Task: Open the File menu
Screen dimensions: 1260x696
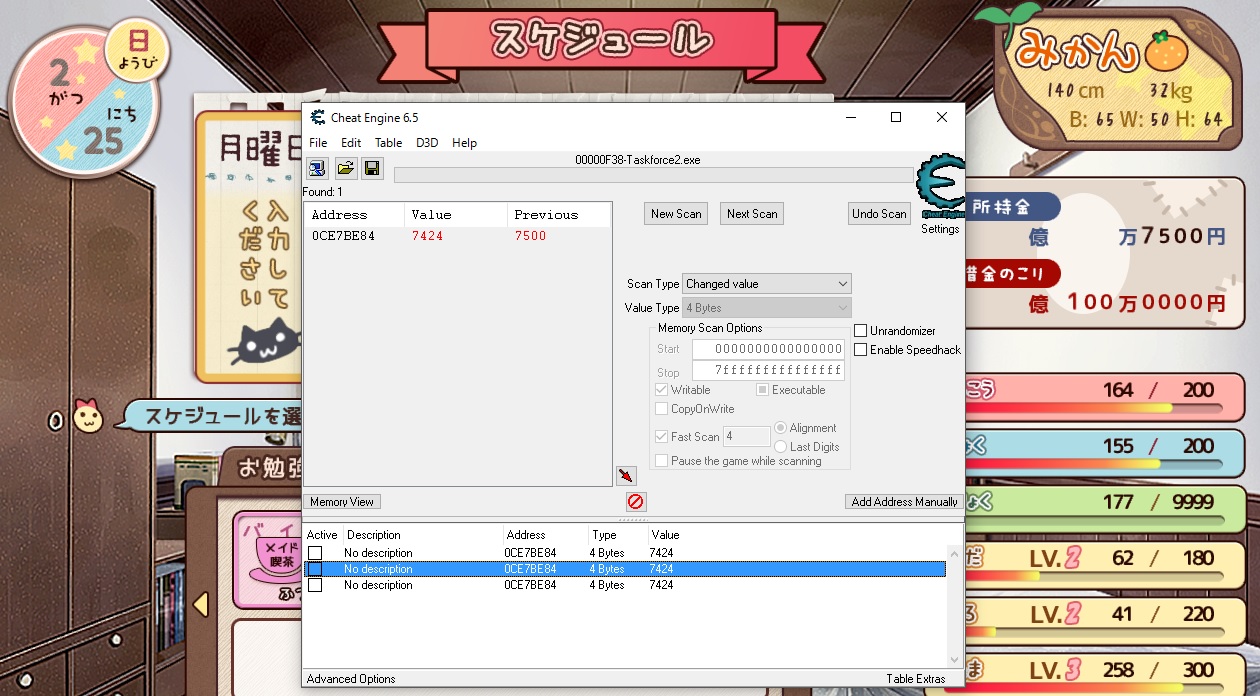Action: click(318, 143)
